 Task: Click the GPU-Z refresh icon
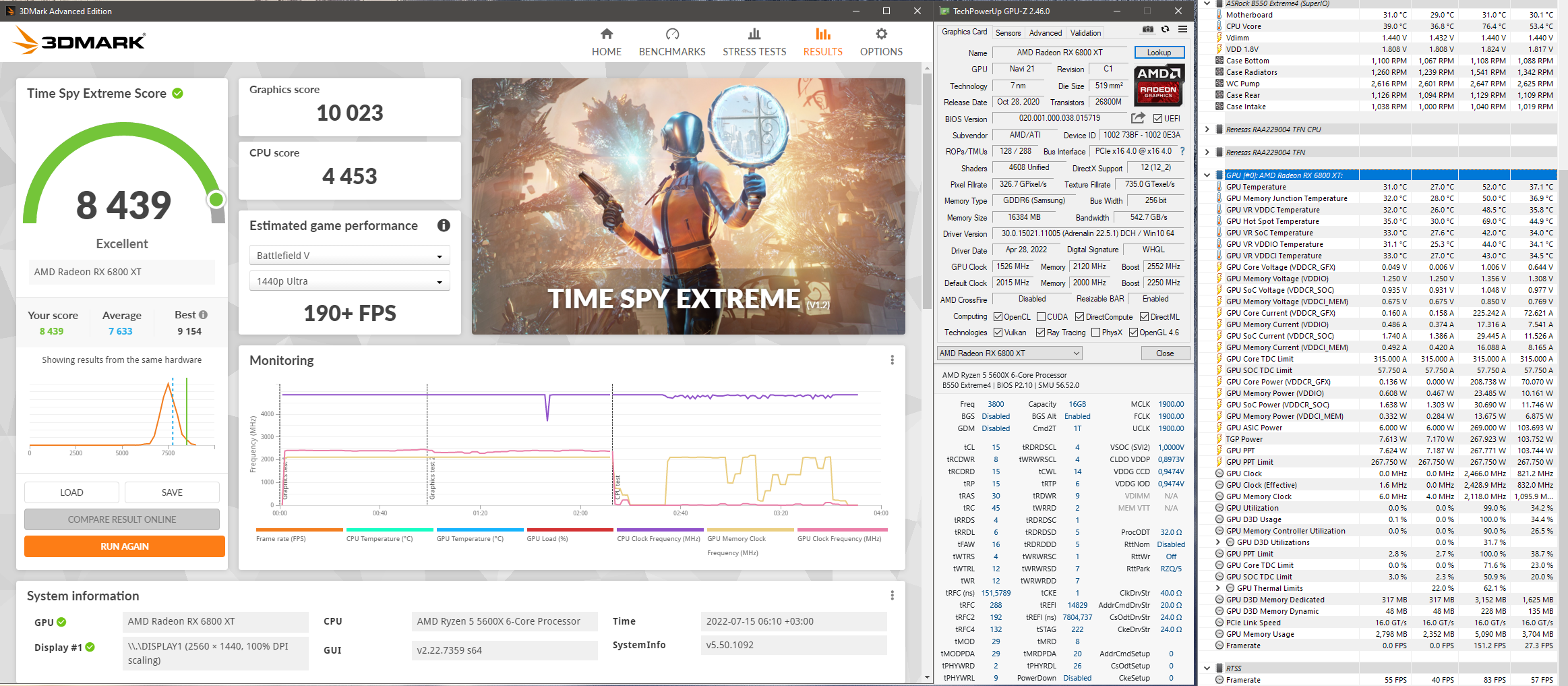[x=1165, y=30]
